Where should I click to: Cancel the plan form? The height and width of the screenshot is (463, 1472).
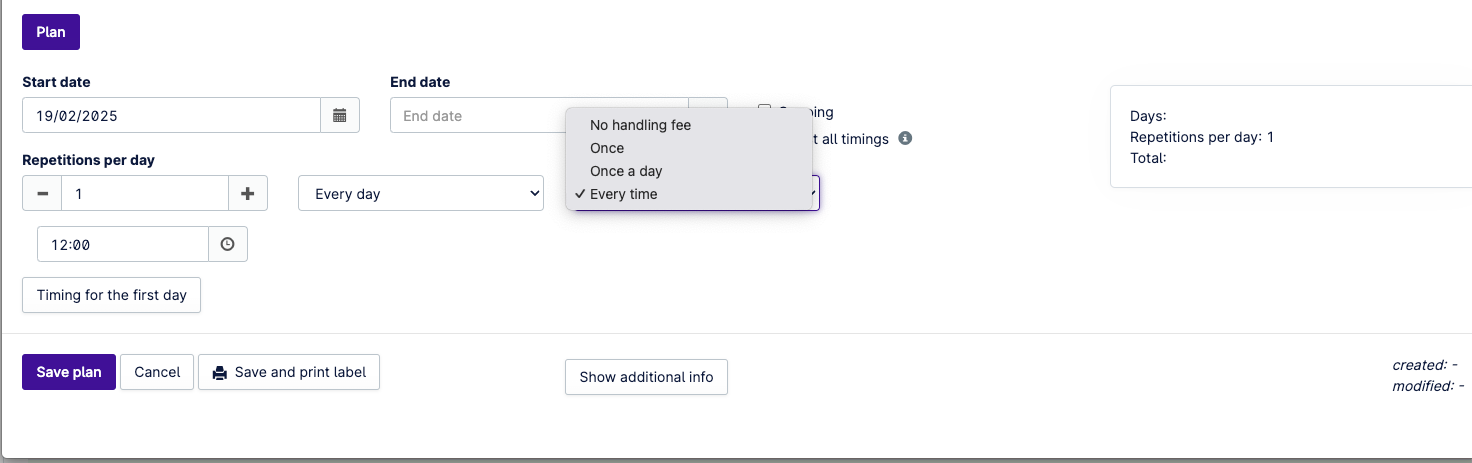pos(157,372)
